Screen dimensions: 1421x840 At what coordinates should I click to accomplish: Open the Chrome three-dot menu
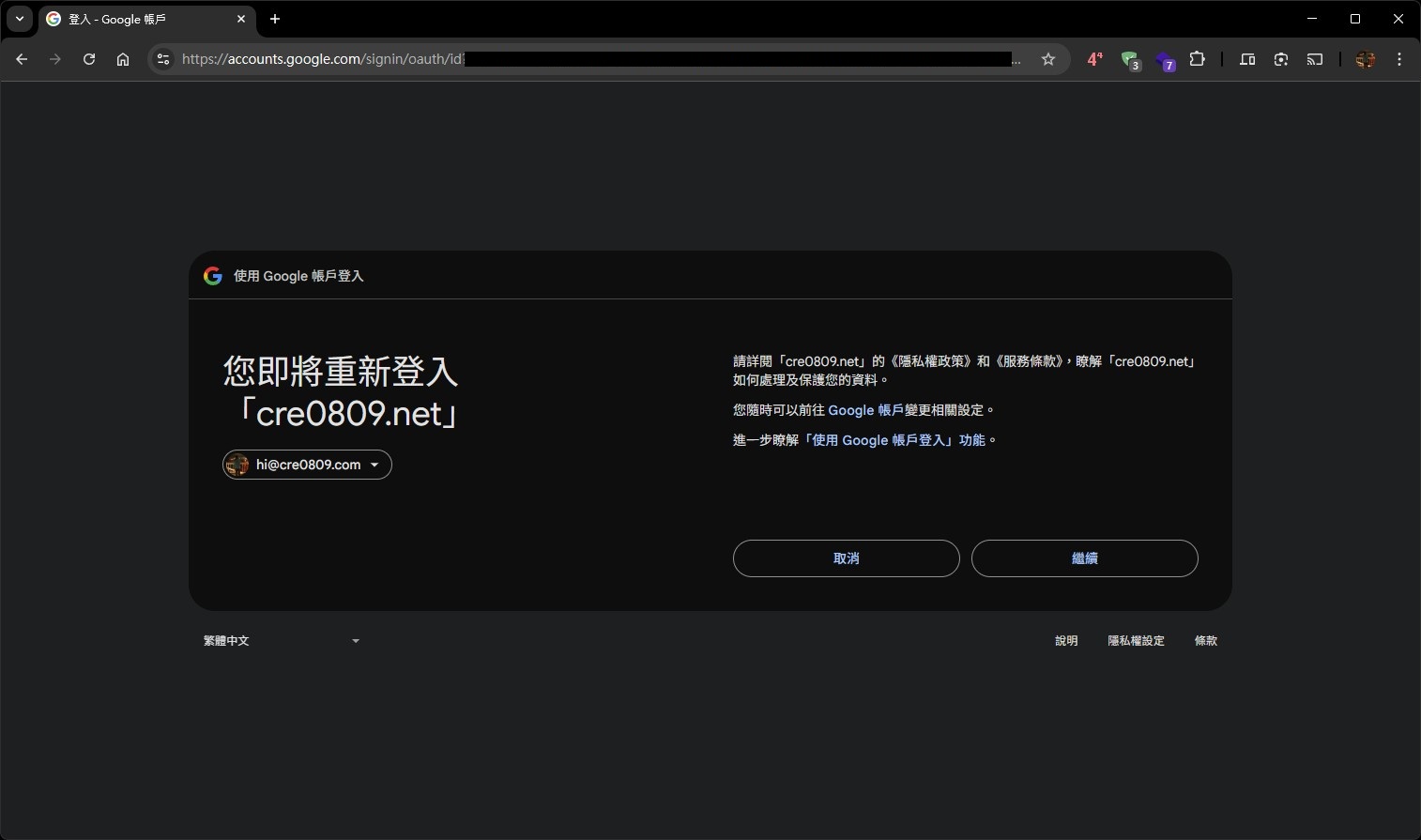click(x=1399, y=58)
